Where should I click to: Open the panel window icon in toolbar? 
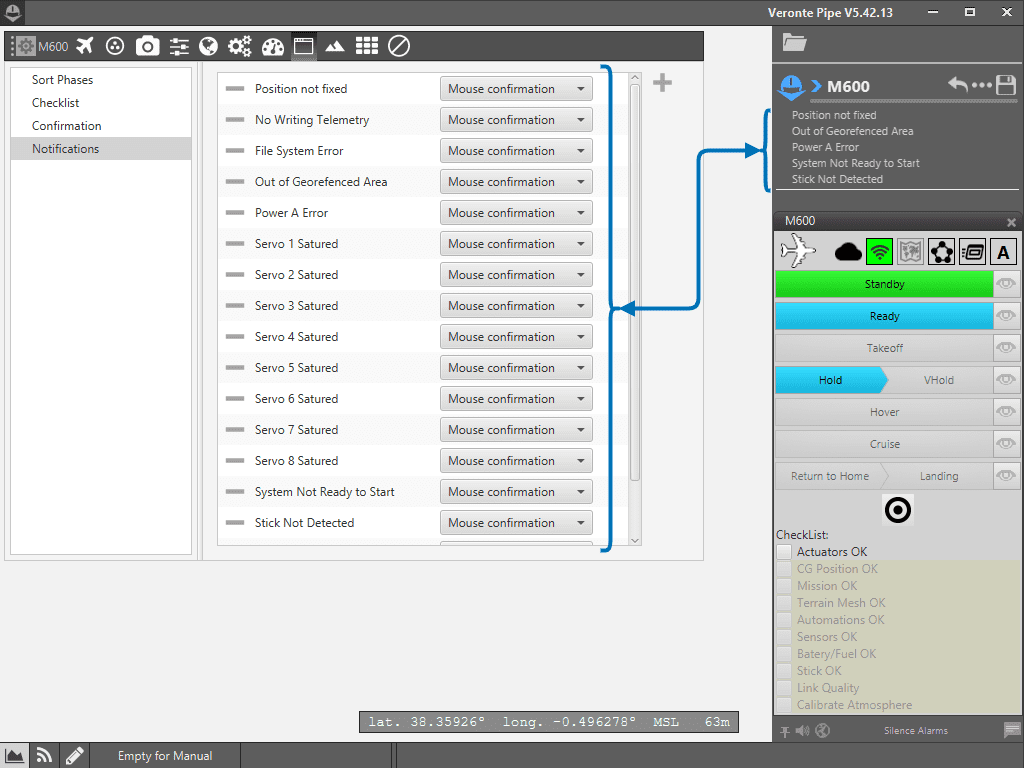pyautogui.click(x=303, y=46)
